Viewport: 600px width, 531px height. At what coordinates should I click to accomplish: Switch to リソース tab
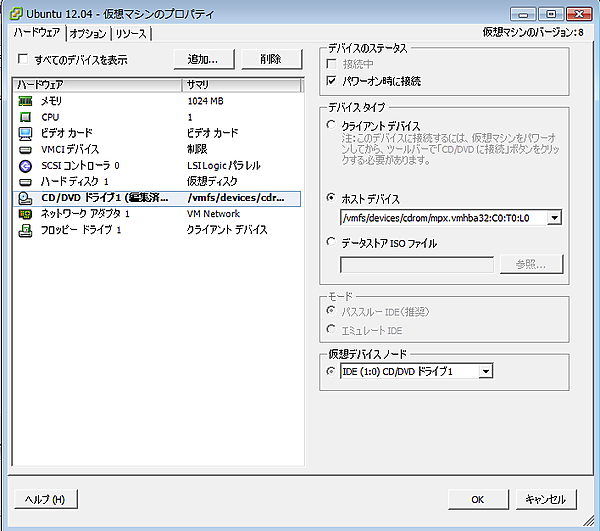click(131, 34)
